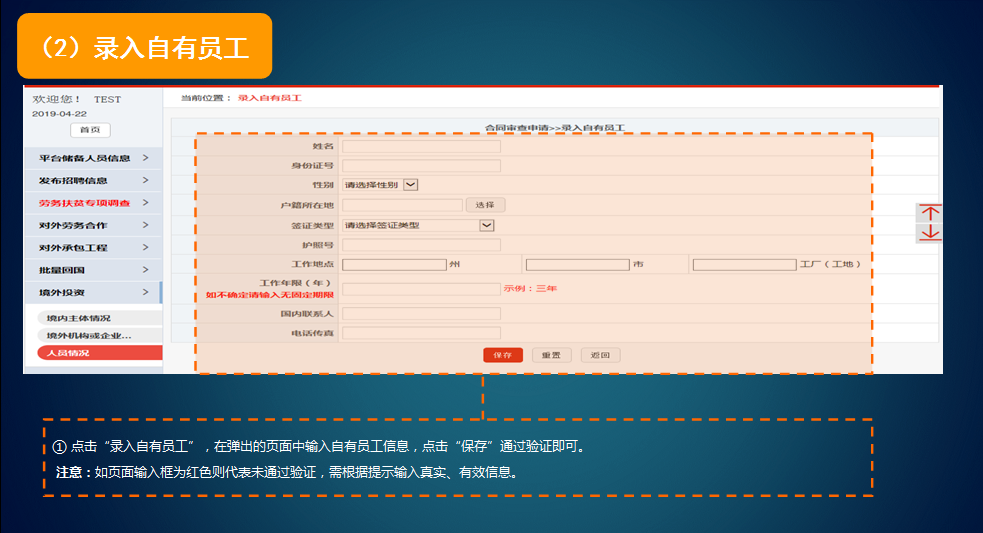
Task: Click chevron beside 对外承包工程
Action: (145, 247)
